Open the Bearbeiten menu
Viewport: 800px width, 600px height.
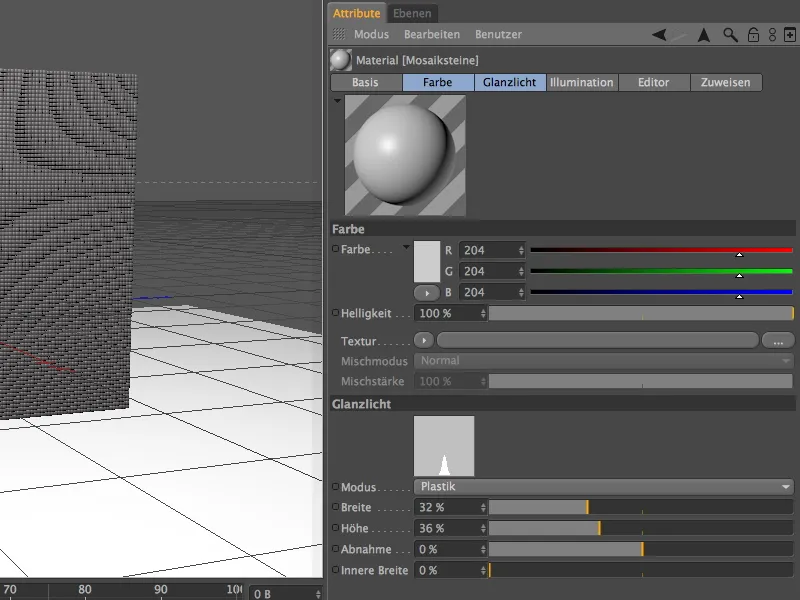(428, 34)
